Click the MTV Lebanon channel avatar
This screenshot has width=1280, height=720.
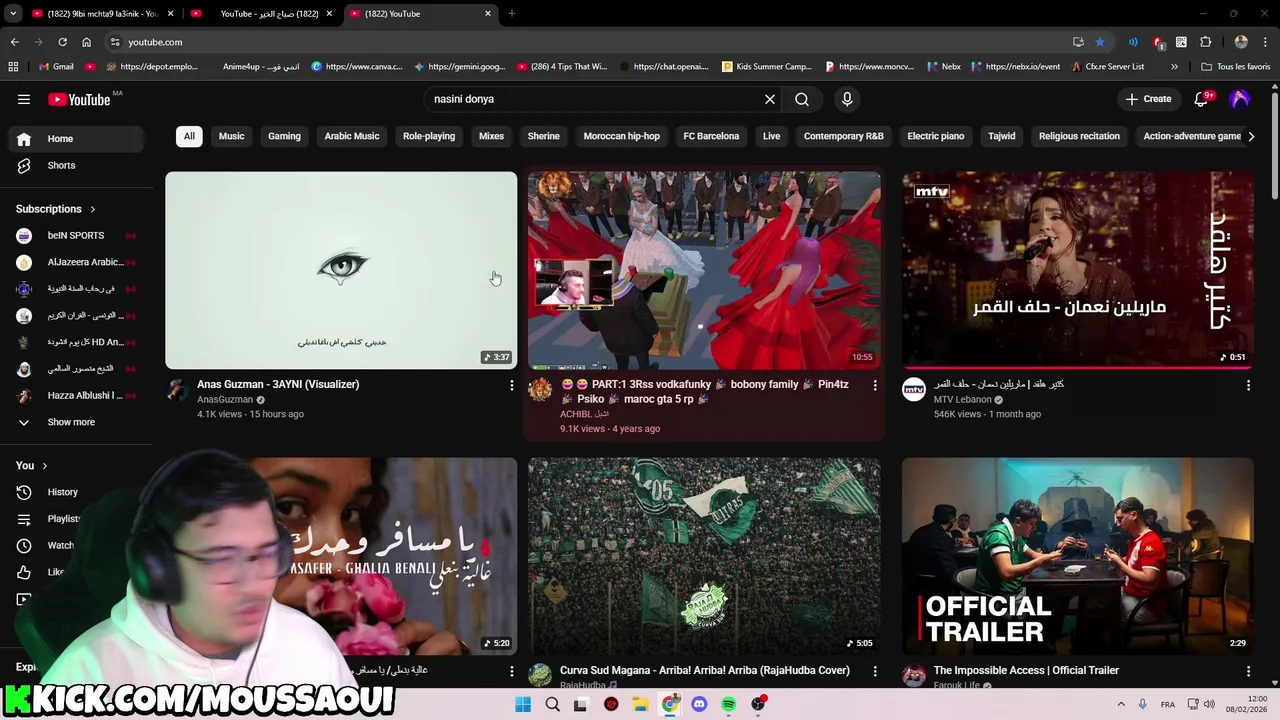tap(914, 390)
